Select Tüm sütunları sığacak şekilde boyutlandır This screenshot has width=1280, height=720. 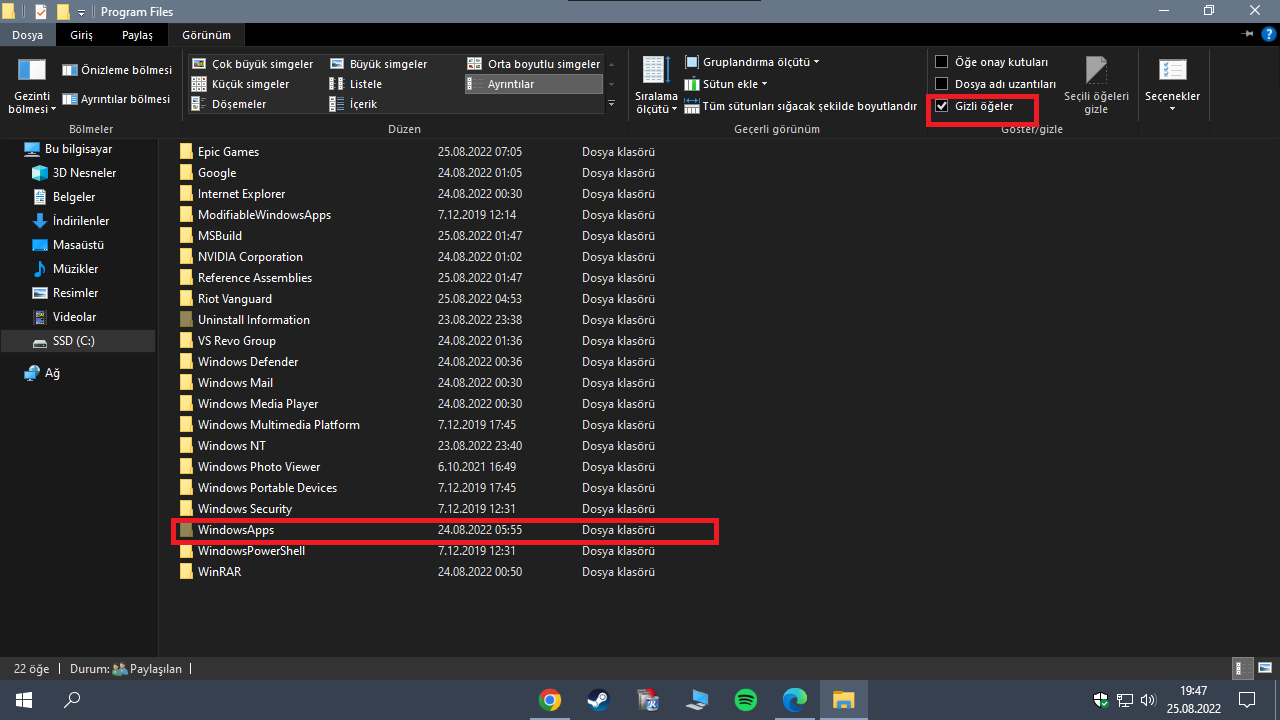coord(801,106)
